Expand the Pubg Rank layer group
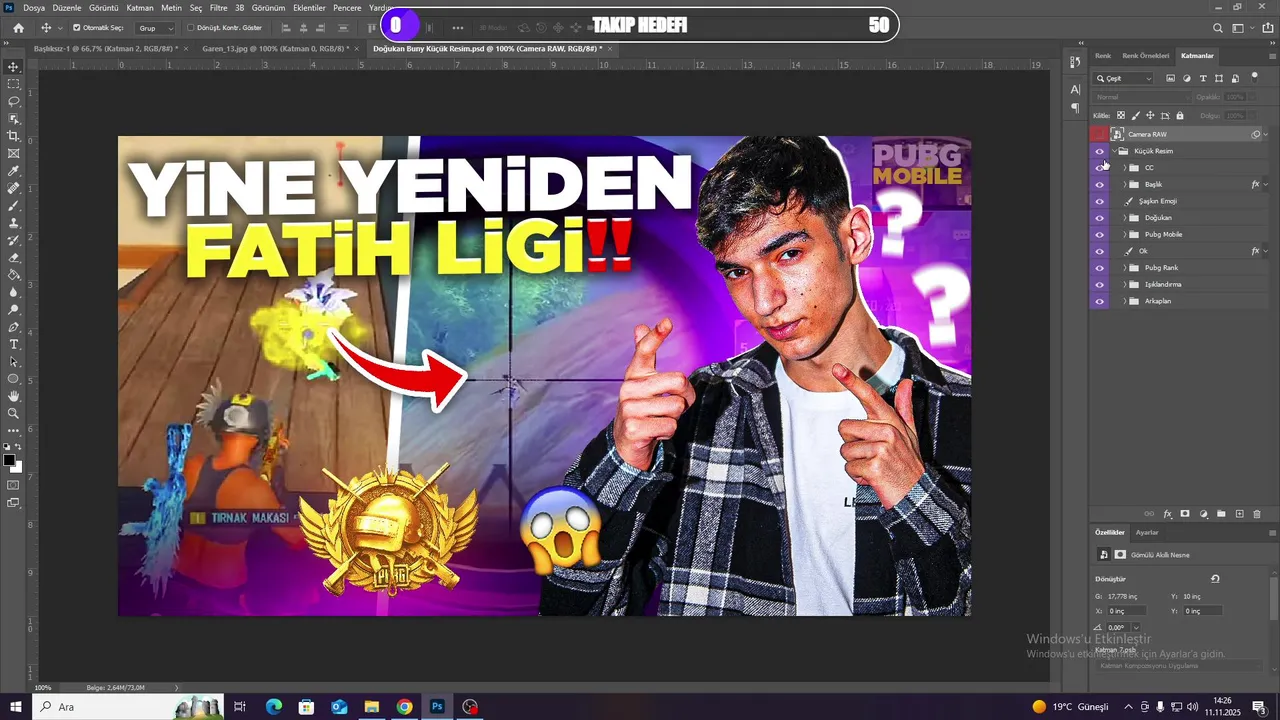The width and height of the screenshot is (1280, 720). point(1125,268)
